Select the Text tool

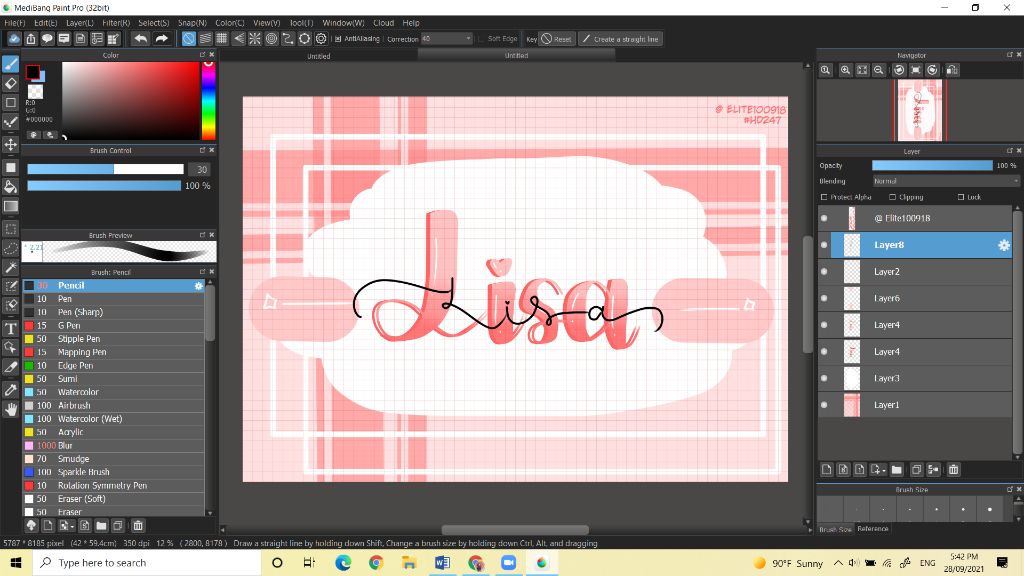coord(10,328)
